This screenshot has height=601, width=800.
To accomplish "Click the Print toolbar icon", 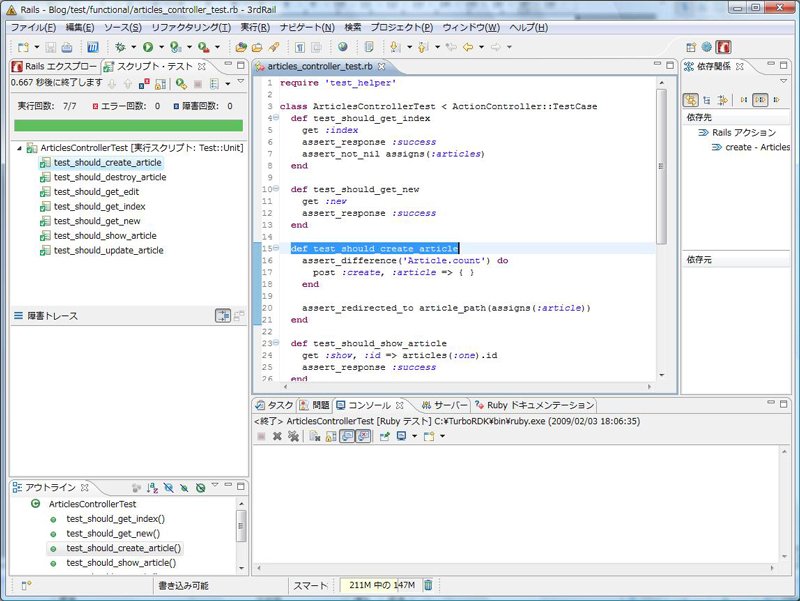I will click(67, 47).
